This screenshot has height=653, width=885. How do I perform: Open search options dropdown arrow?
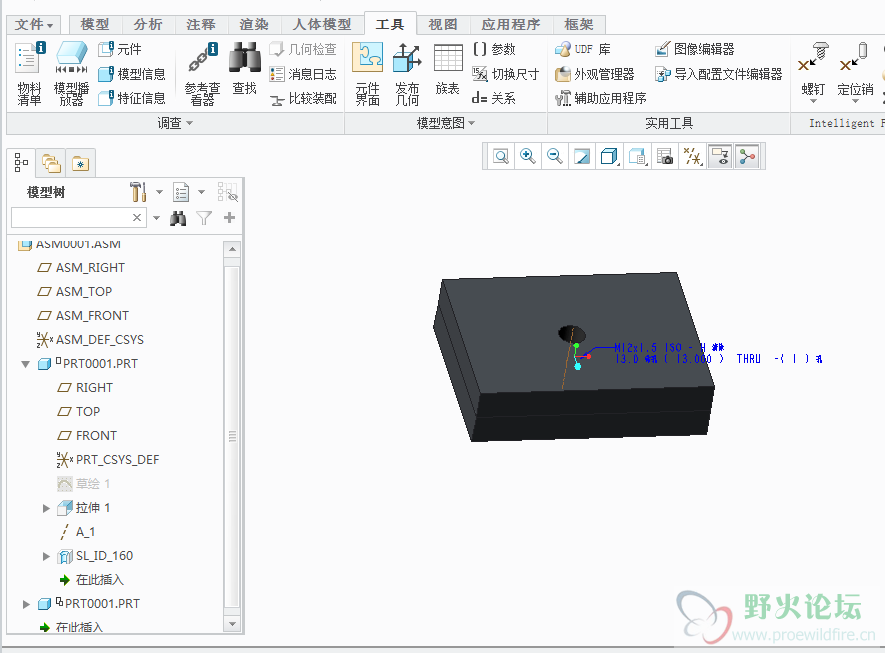point(156,218)
